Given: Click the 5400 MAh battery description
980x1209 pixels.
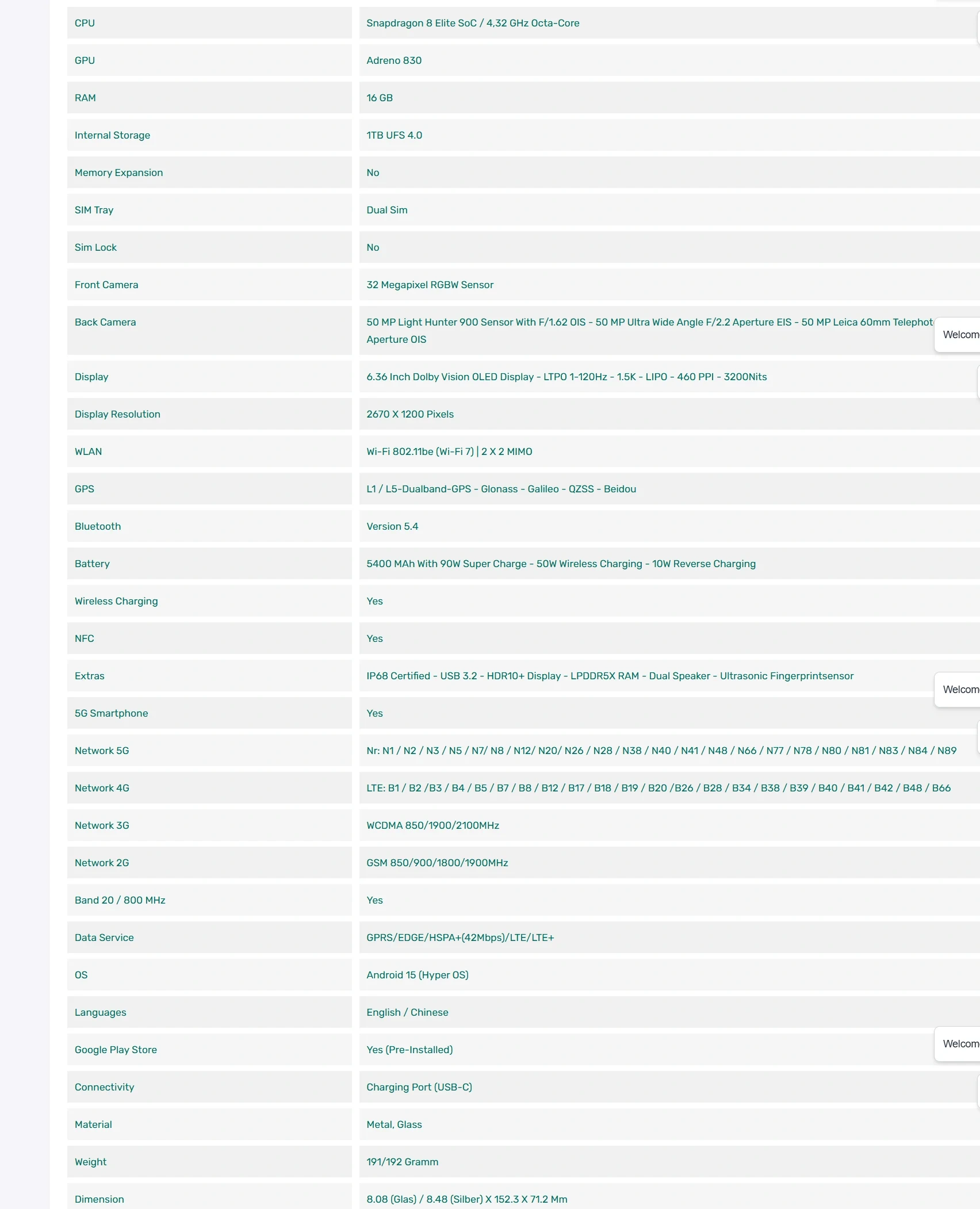Looking at the screenshot, I should pyautogui.click(x=561, y=564).
